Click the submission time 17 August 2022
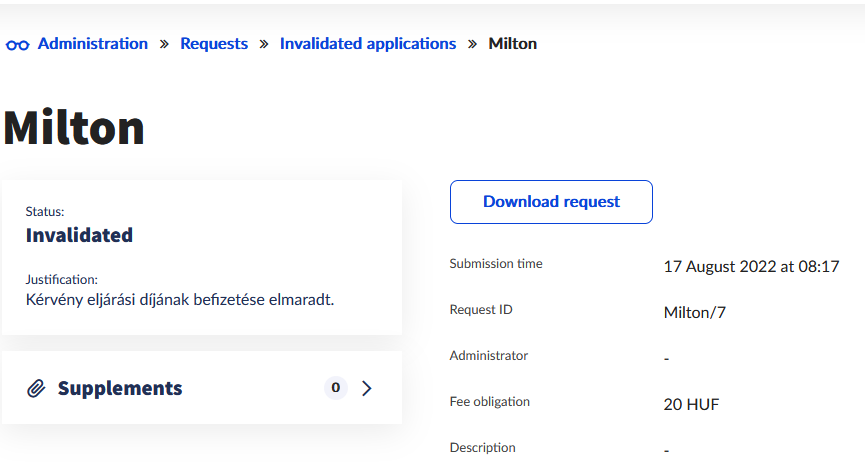Image resolution: width=865 pixels, height=473 pixels. tap(751, 267)
